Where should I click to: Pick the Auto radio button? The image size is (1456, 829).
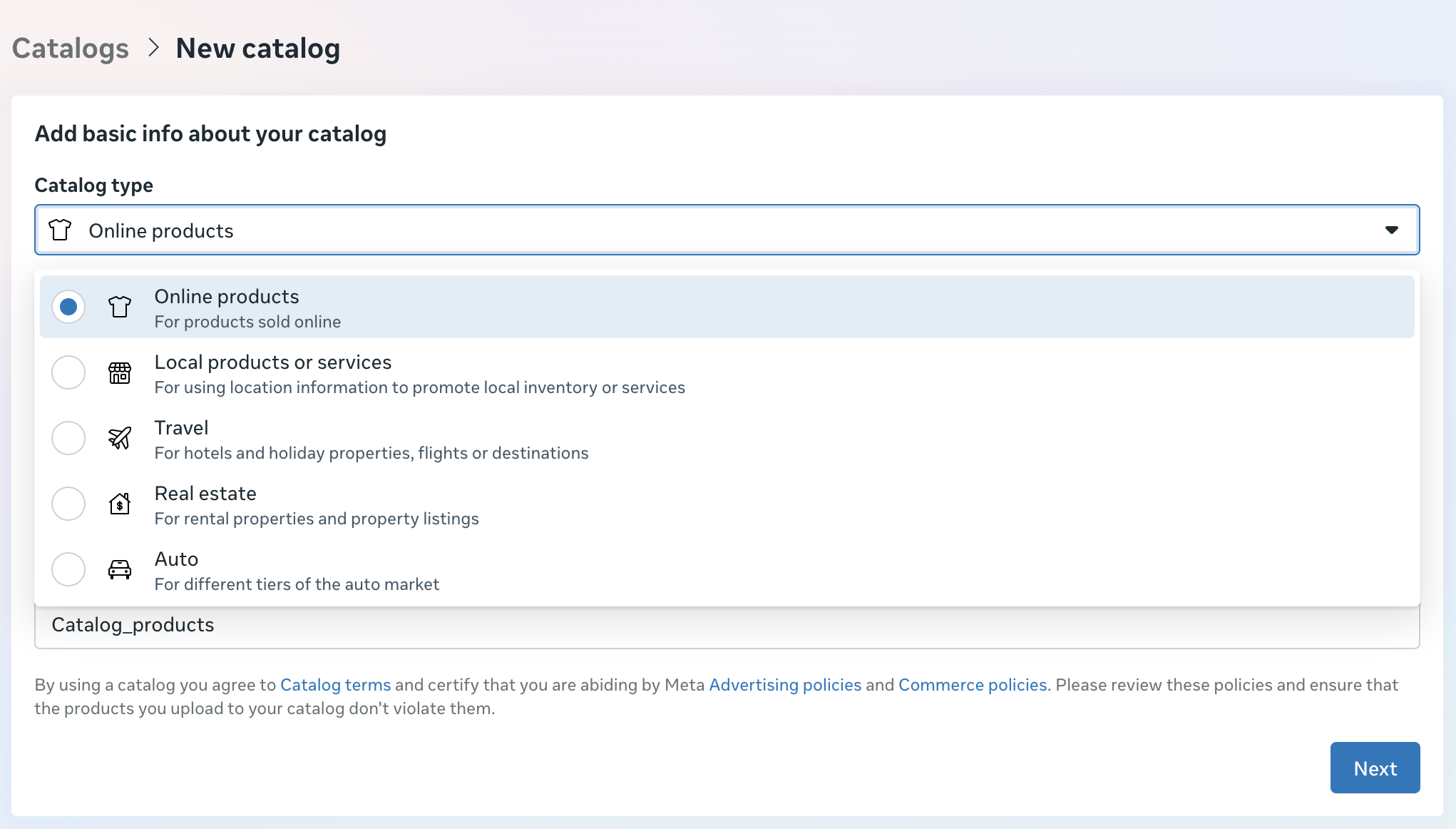click(x=68, y=569)
